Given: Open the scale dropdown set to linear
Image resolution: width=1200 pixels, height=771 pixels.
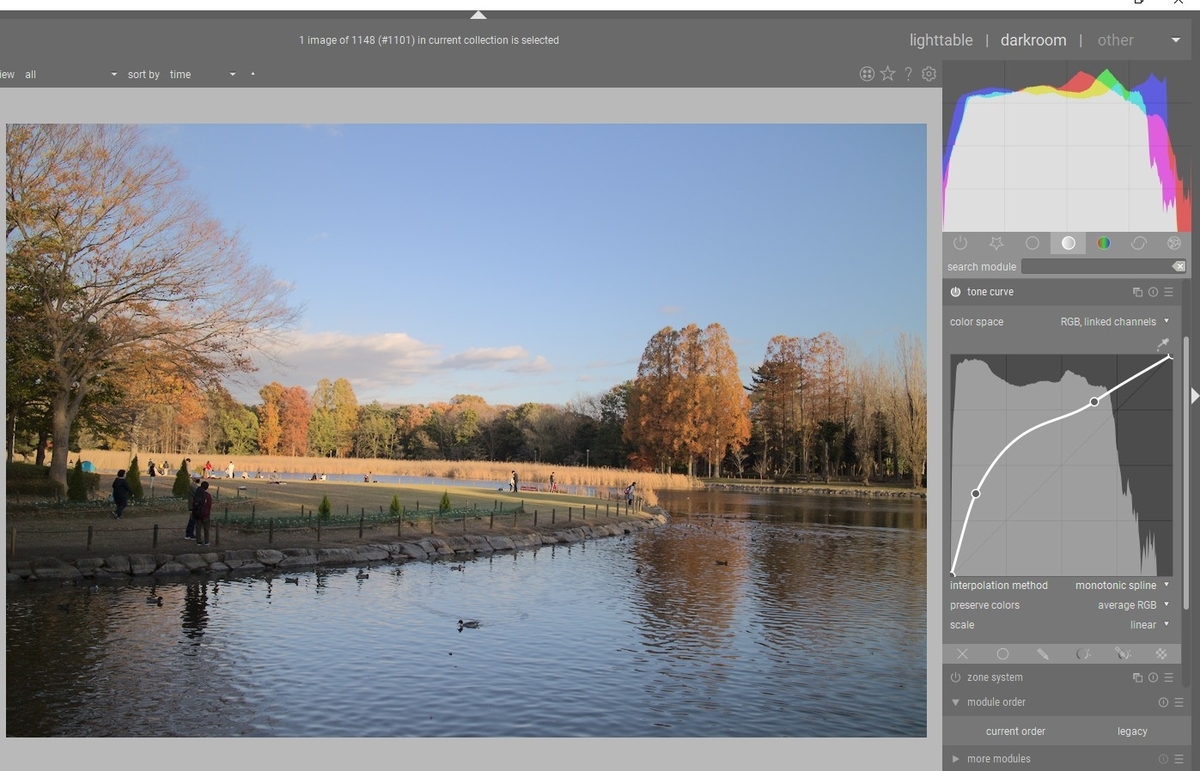Looking at the screenshot, I should 1060,625.
